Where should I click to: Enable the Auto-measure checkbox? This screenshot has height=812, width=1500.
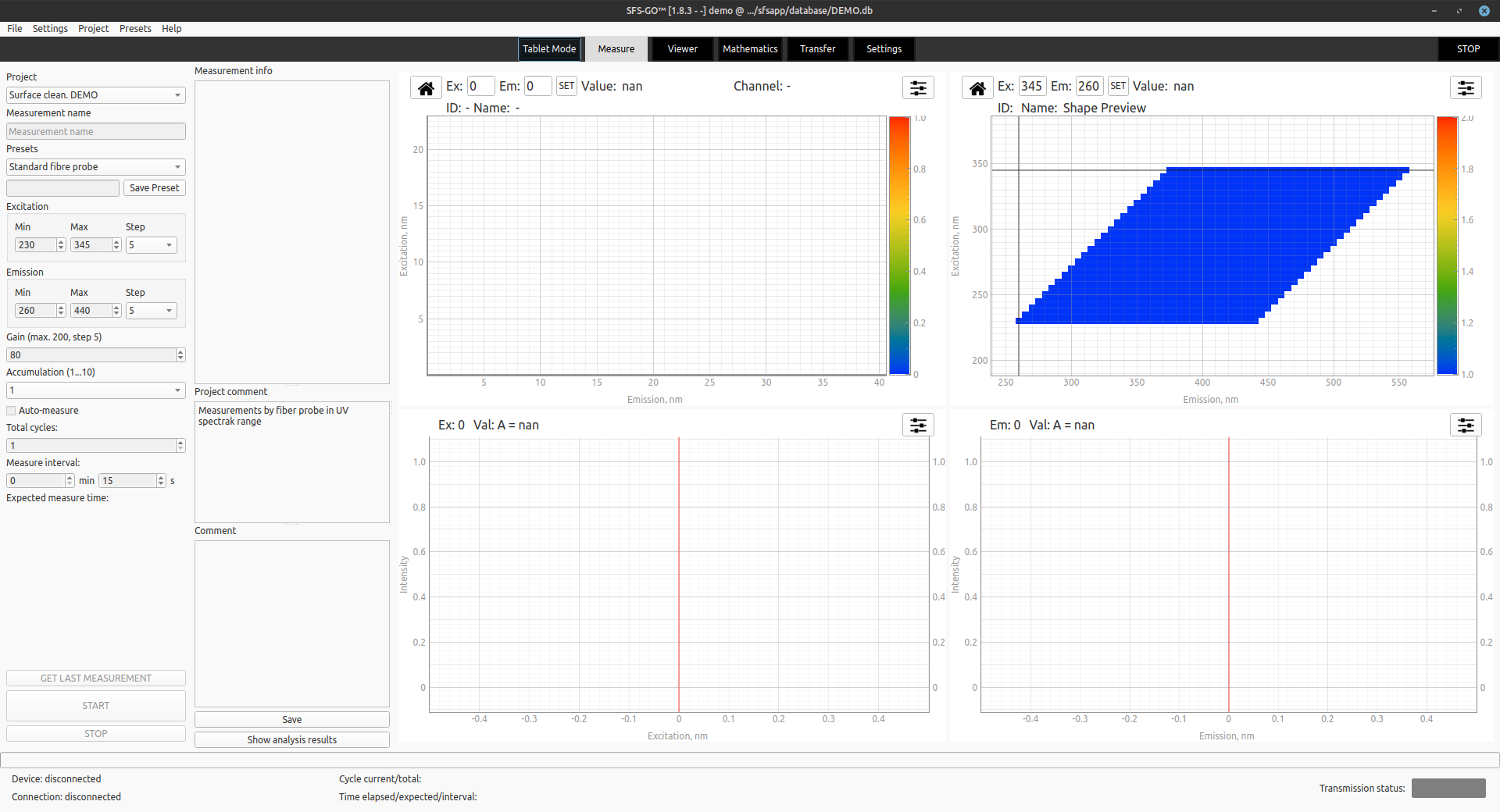coord(11,410)
